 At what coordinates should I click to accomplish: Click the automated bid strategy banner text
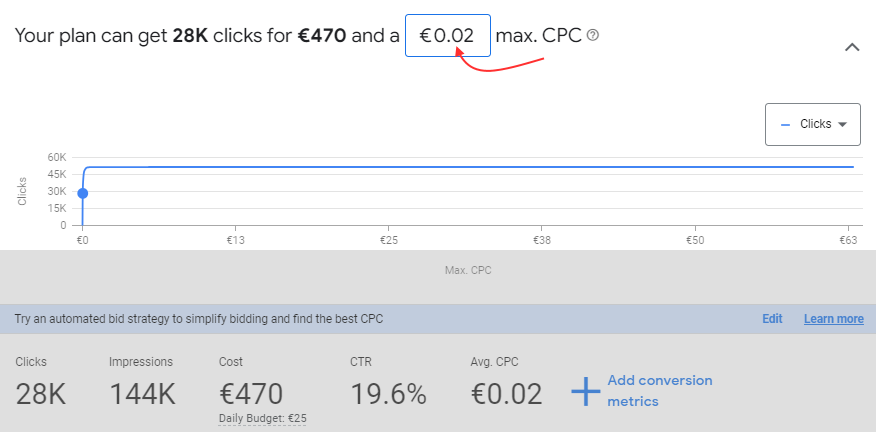tap(199, 319)
